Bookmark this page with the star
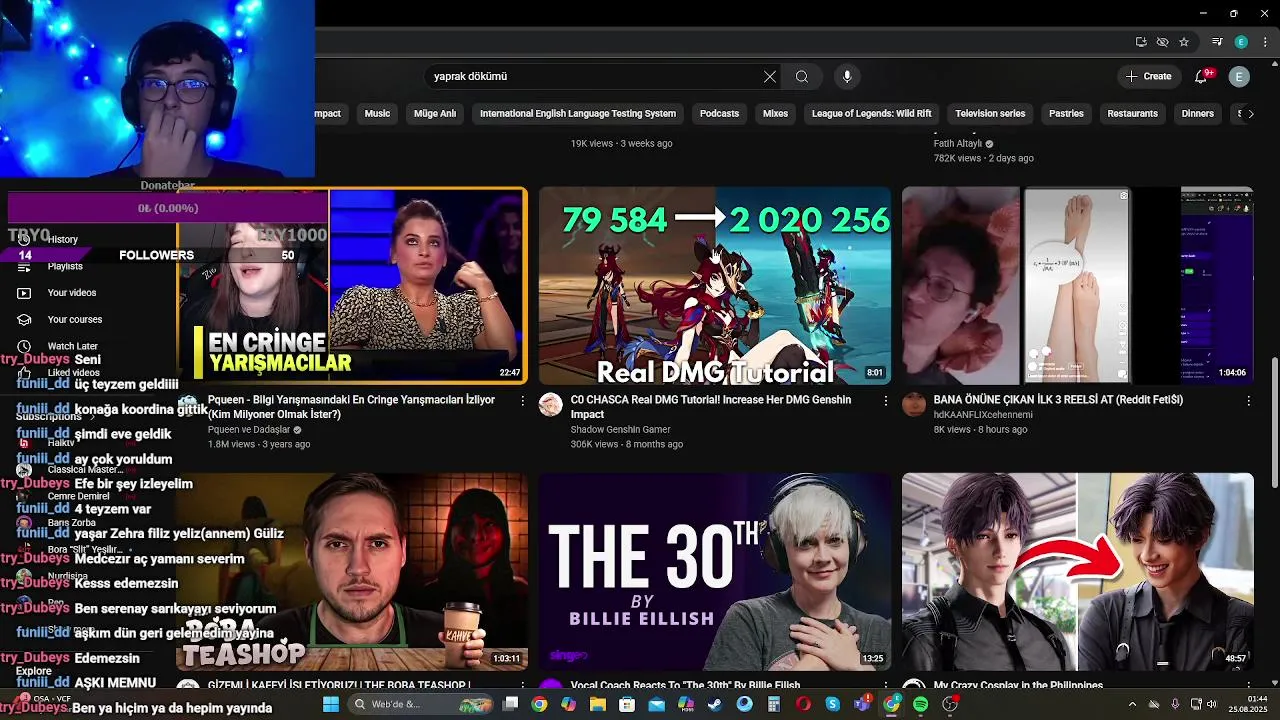Image resolution: width=1280 pixels, height=720 pixels. 1184,42
